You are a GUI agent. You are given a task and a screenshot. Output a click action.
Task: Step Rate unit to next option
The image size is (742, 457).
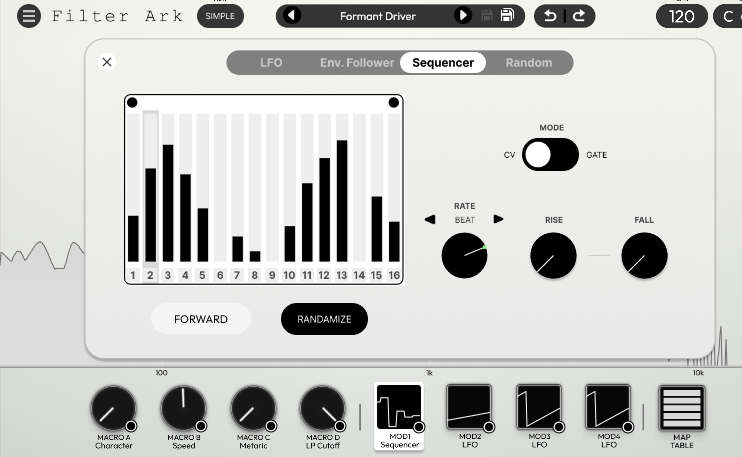click(x=498, y=220)
